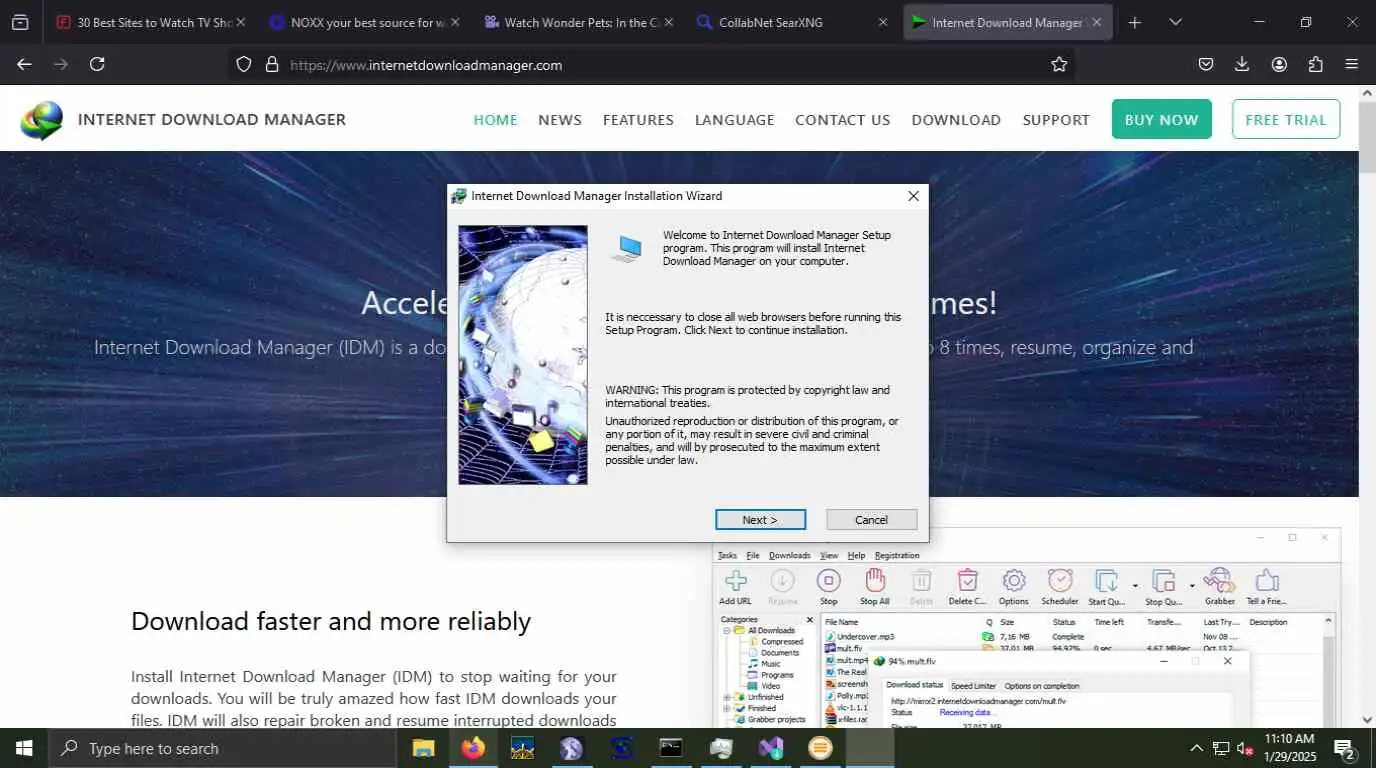1376x768 pixels.
Task: Open File Explorer from the taskbar
Action: click(x=424, y=748)
